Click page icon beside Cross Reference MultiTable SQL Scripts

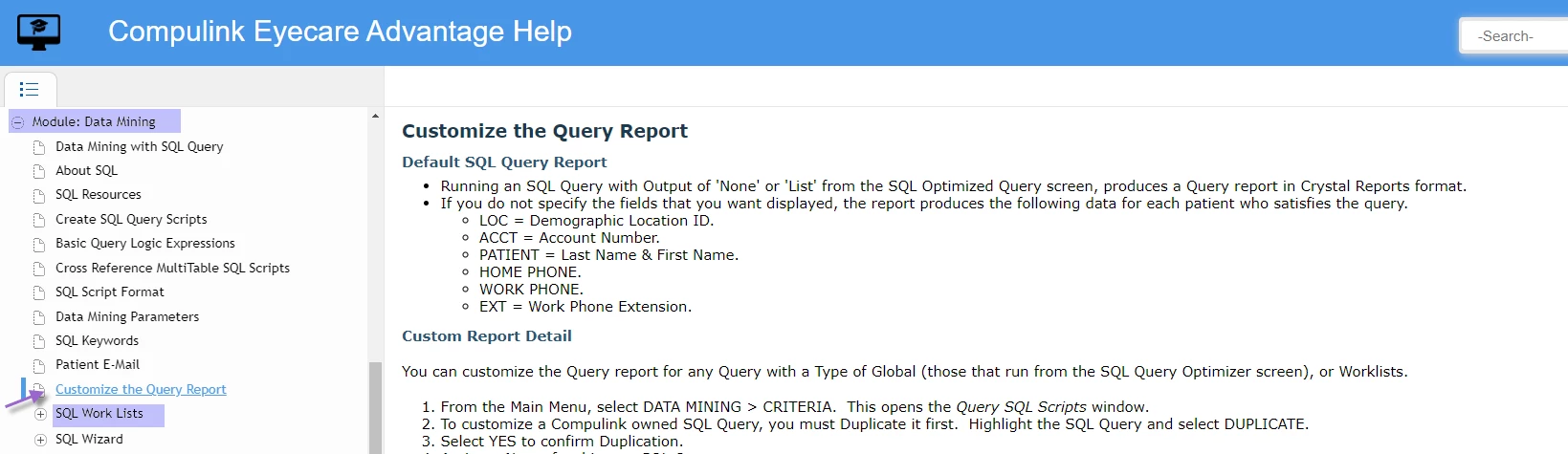(x=39, y=269)
